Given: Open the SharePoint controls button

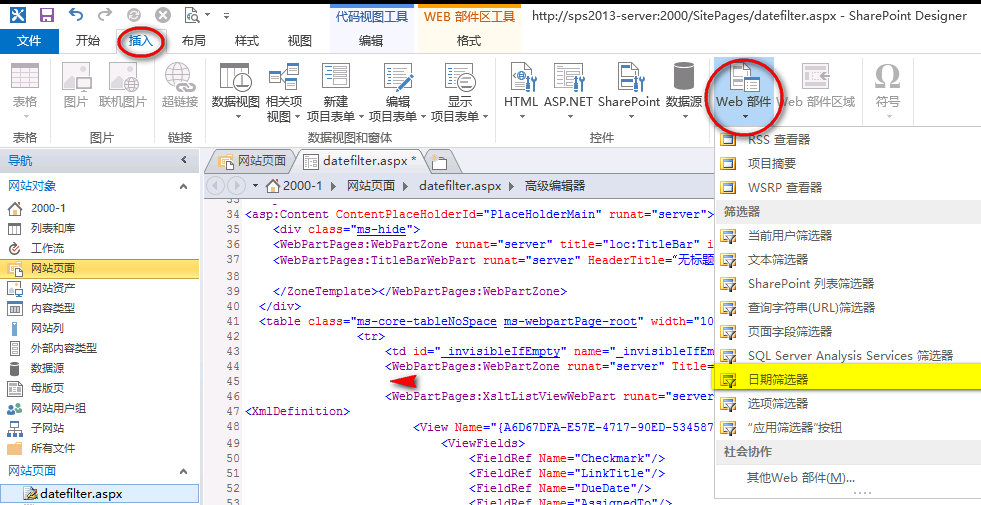Looking at the screenshot, I should point(629,91).
